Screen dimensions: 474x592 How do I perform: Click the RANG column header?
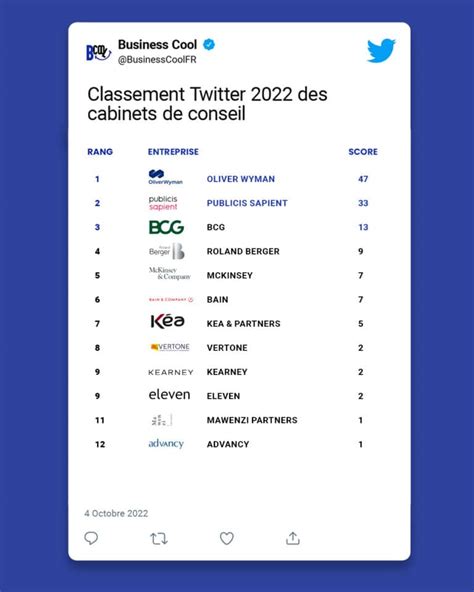point(100,152)
